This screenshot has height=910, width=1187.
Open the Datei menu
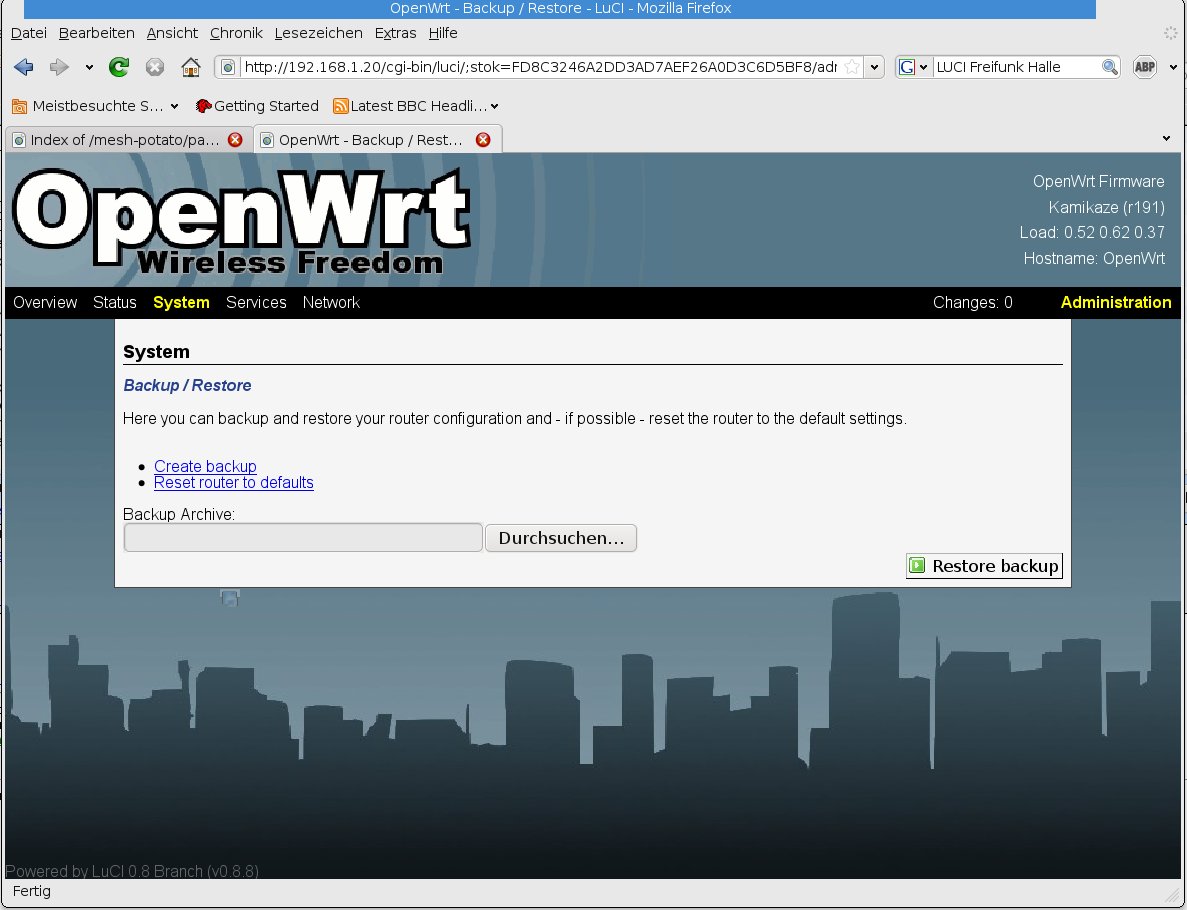[29, 33]
